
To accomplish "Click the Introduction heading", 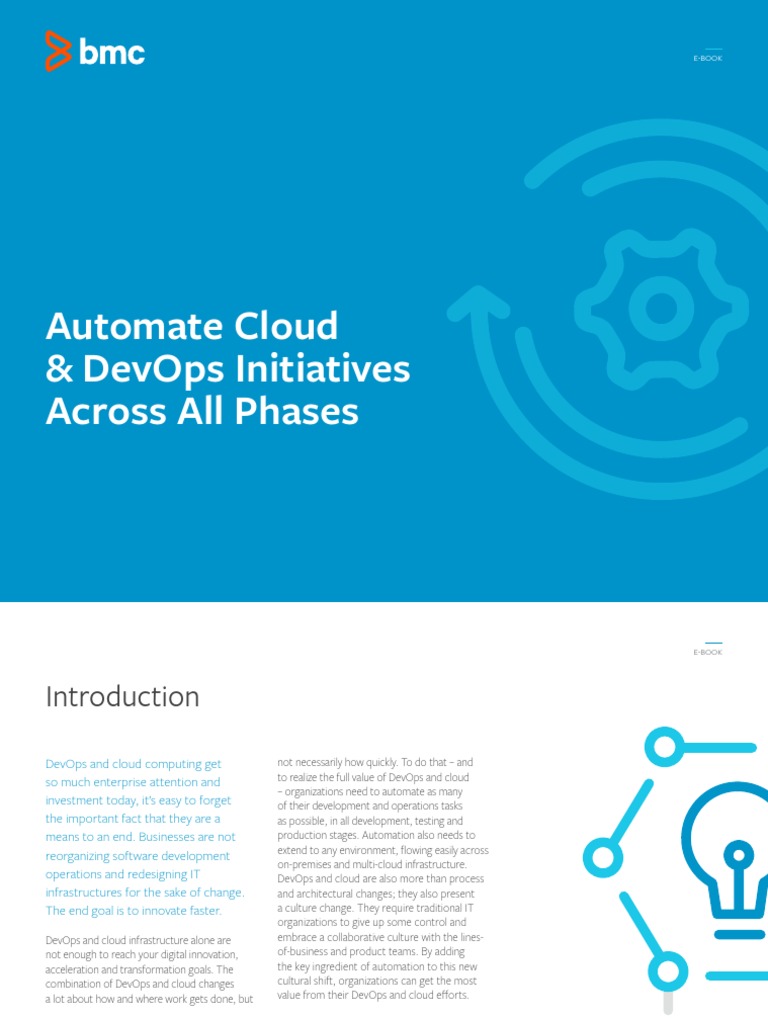I will (122, 697).
